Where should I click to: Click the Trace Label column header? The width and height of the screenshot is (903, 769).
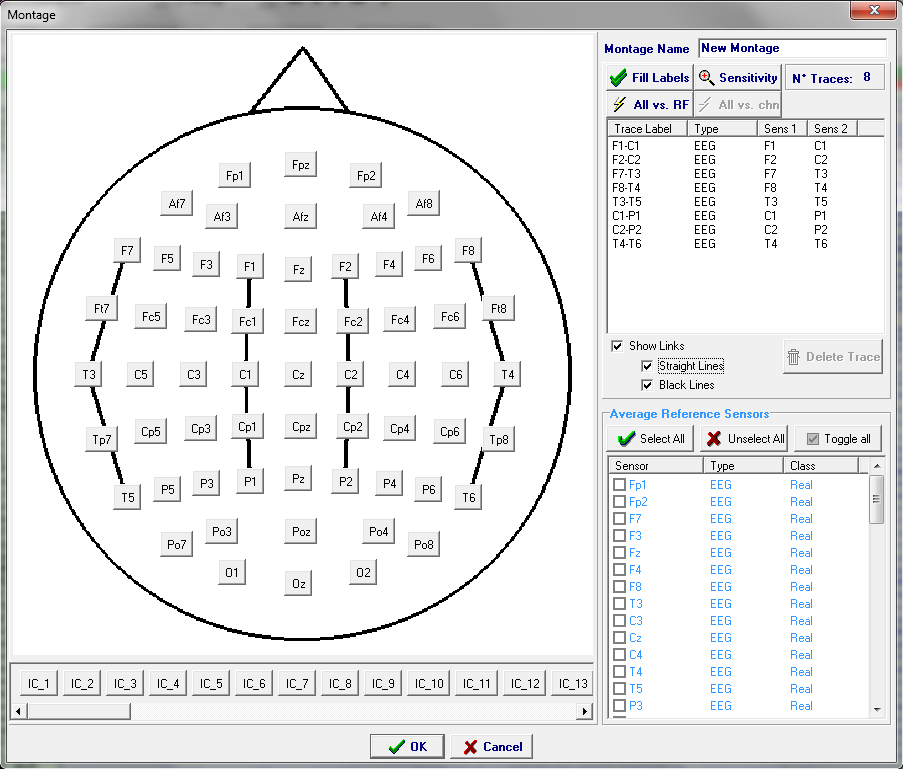click(647, 128)
